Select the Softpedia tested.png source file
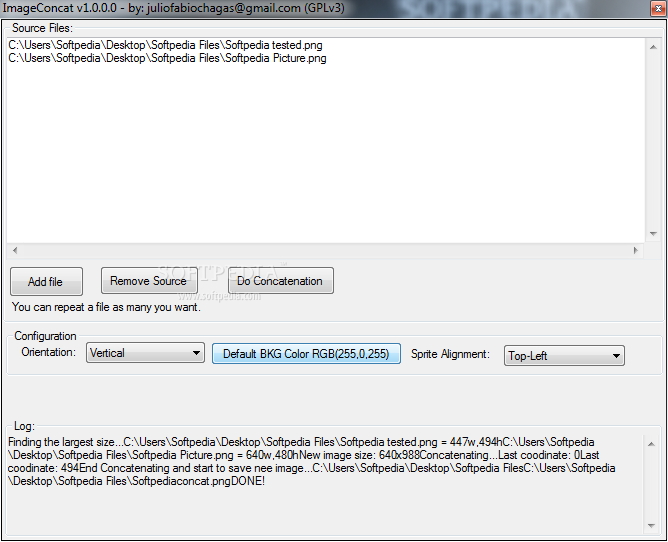 pyautogui.click(x=165, y=45)
